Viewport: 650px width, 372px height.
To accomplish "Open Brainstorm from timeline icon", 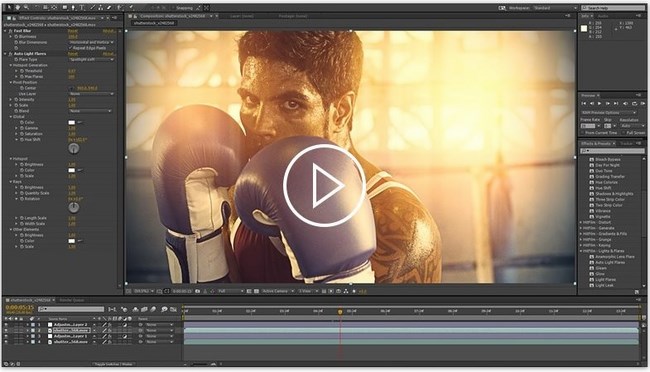I will pyautogui.click(x=164, y=309).
